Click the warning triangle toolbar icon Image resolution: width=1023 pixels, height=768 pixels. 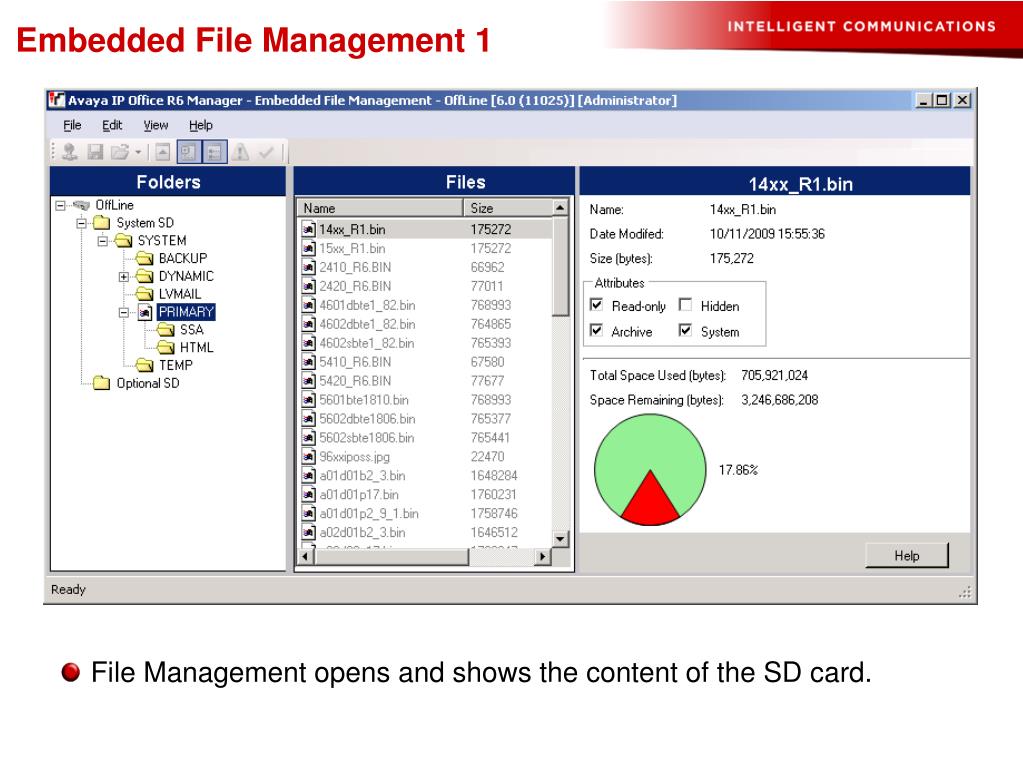click(x=241, y=152)
